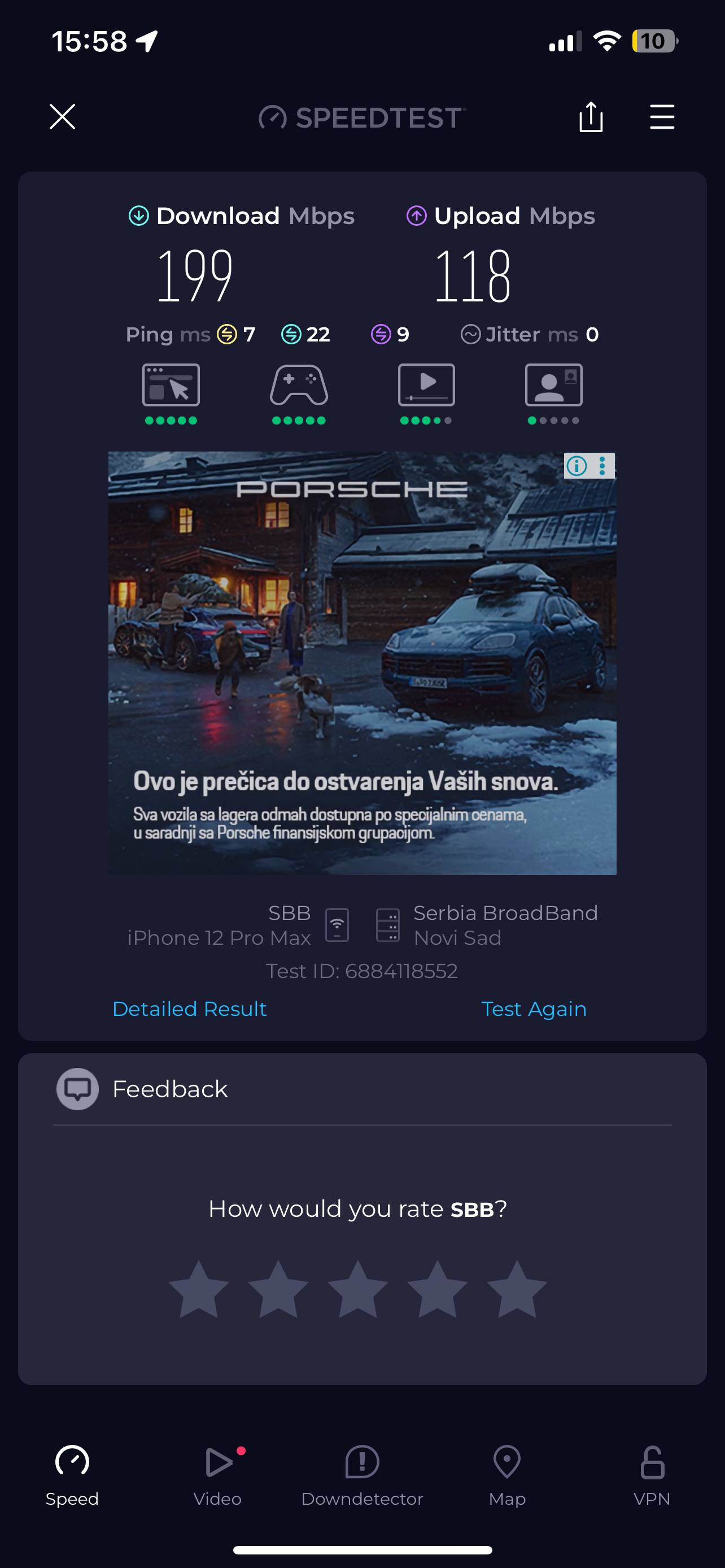
Task: Open the VPN tab
Action: pos(652,1477)
